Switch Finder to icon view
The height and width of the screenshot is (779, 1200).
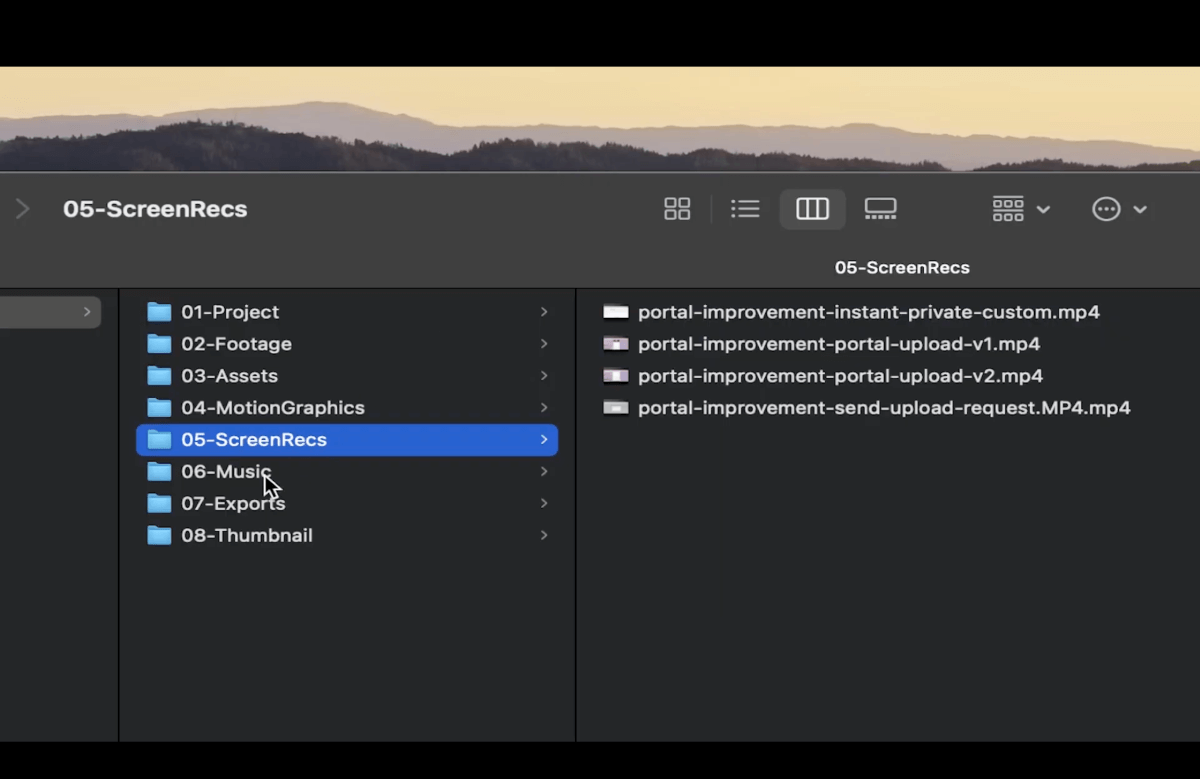(x=677, y=209)
